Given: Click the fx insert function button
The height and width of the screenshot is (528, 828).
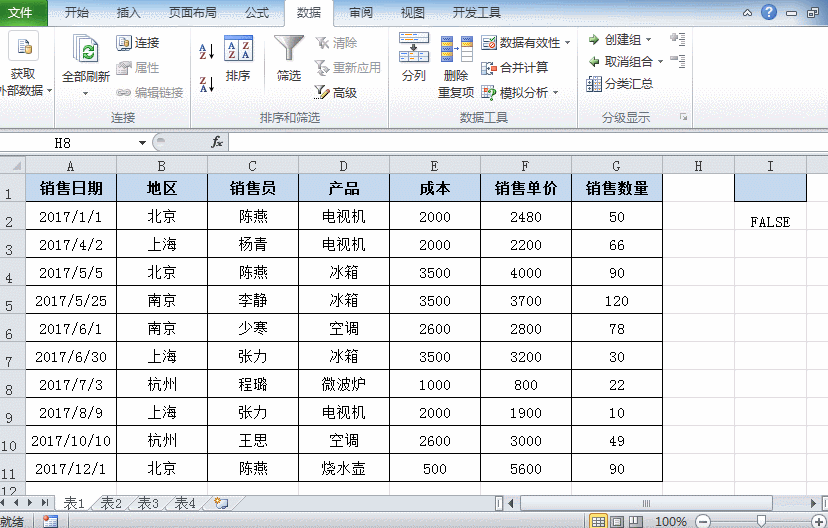Looking at the screenshot, I should [217, 142].
